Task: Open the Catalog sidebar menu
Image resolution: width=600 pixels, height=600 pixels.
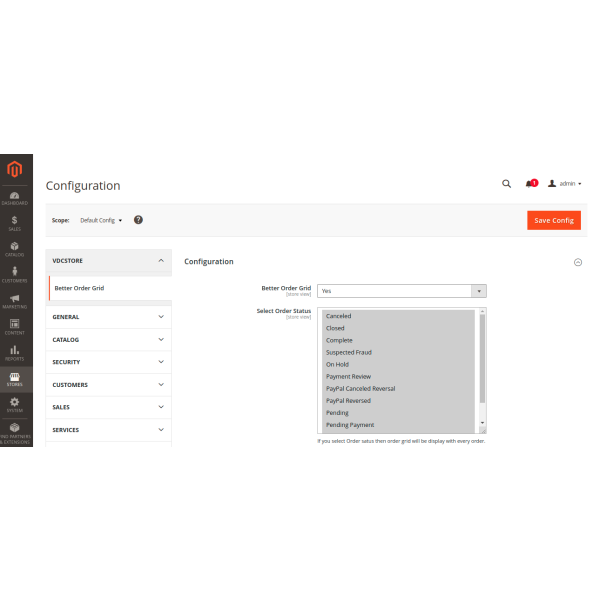Action: 15,248
